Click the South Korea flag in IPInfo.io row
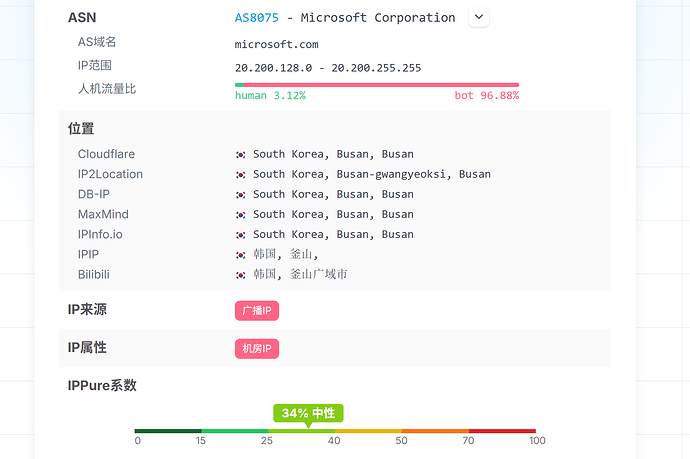Image resolution: width=690 pixels, height=459 pixels. [x=241, y=235]
